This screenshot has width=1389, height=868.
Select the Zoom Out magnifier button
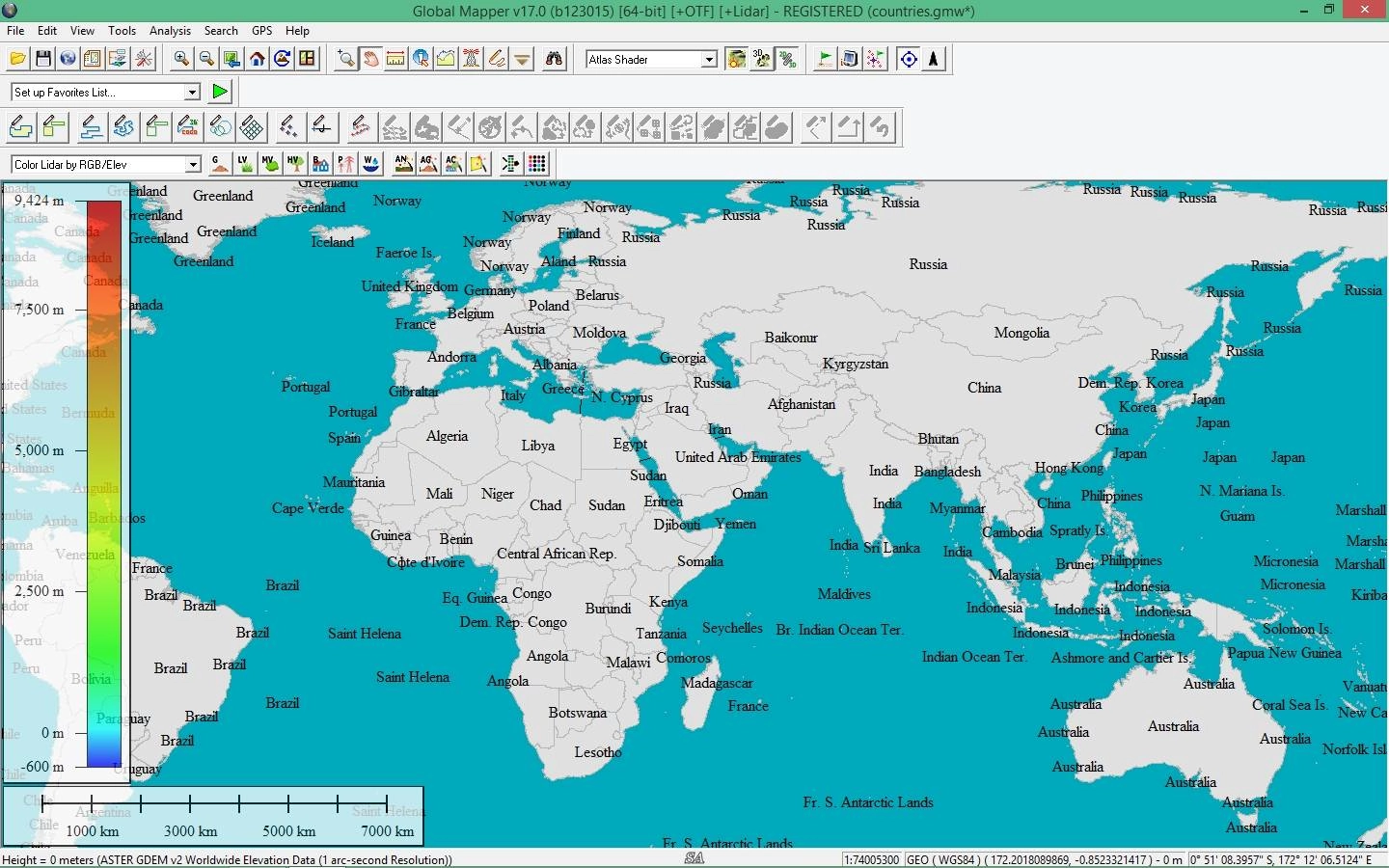[206, 59]
